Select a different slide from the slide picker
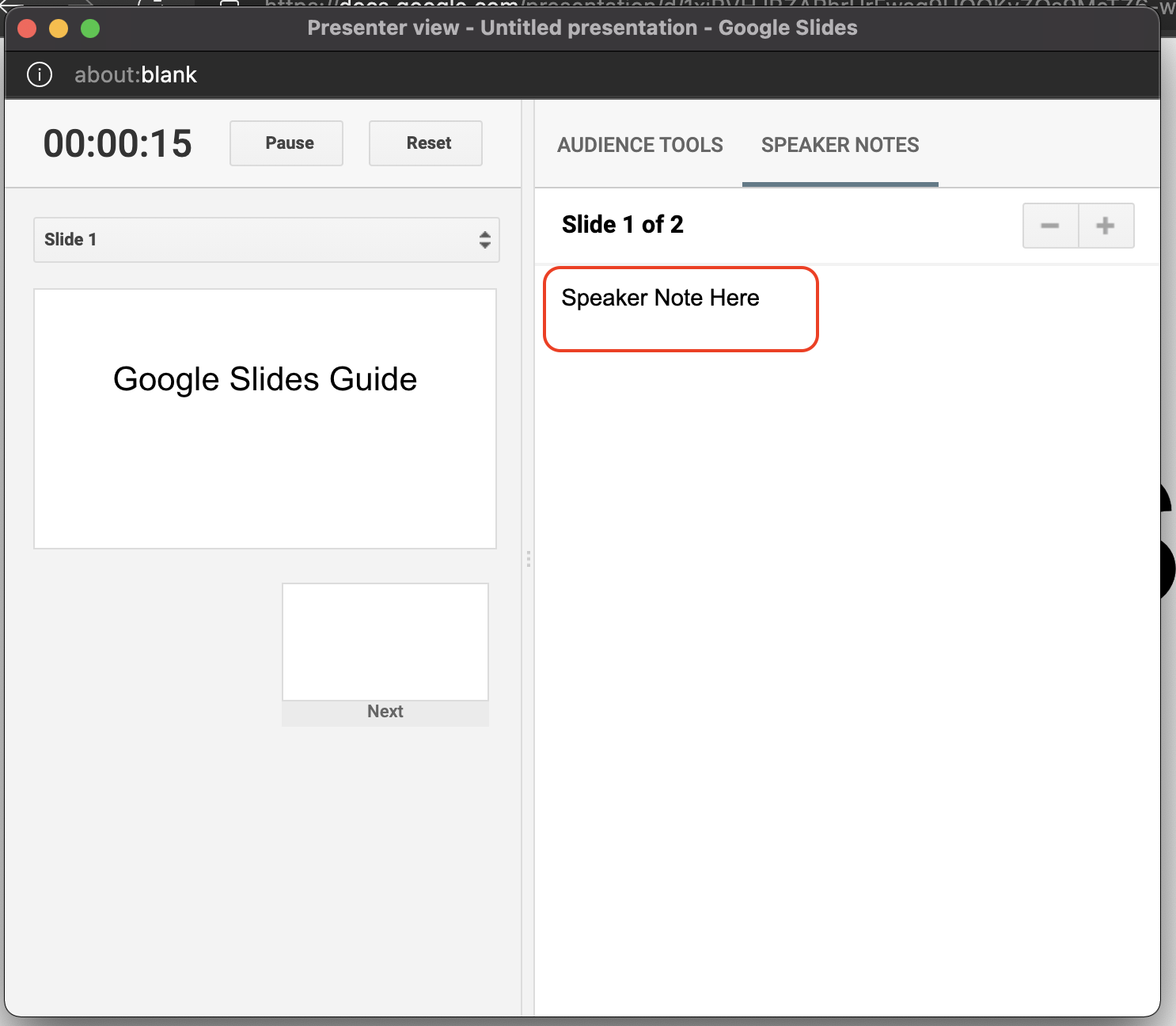This screenshot has height=1026, width=1176. coord(266,239)
